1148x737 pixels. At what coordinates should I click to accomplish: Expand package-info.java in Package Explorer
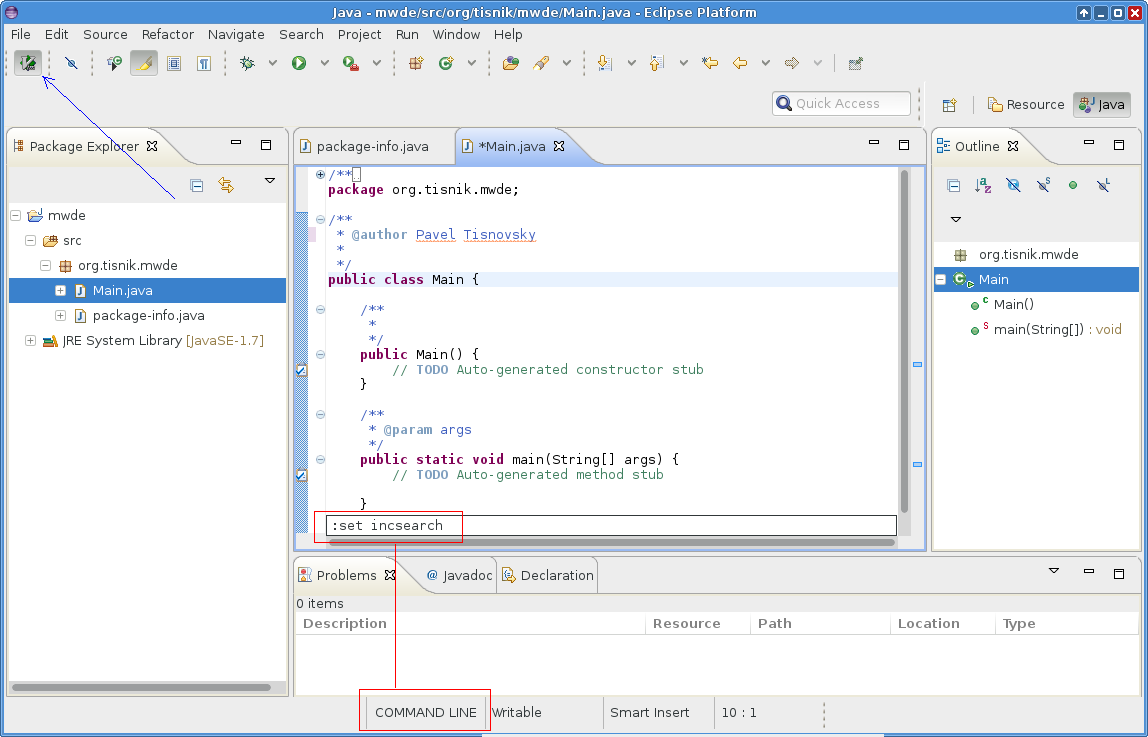coord(60,315)
